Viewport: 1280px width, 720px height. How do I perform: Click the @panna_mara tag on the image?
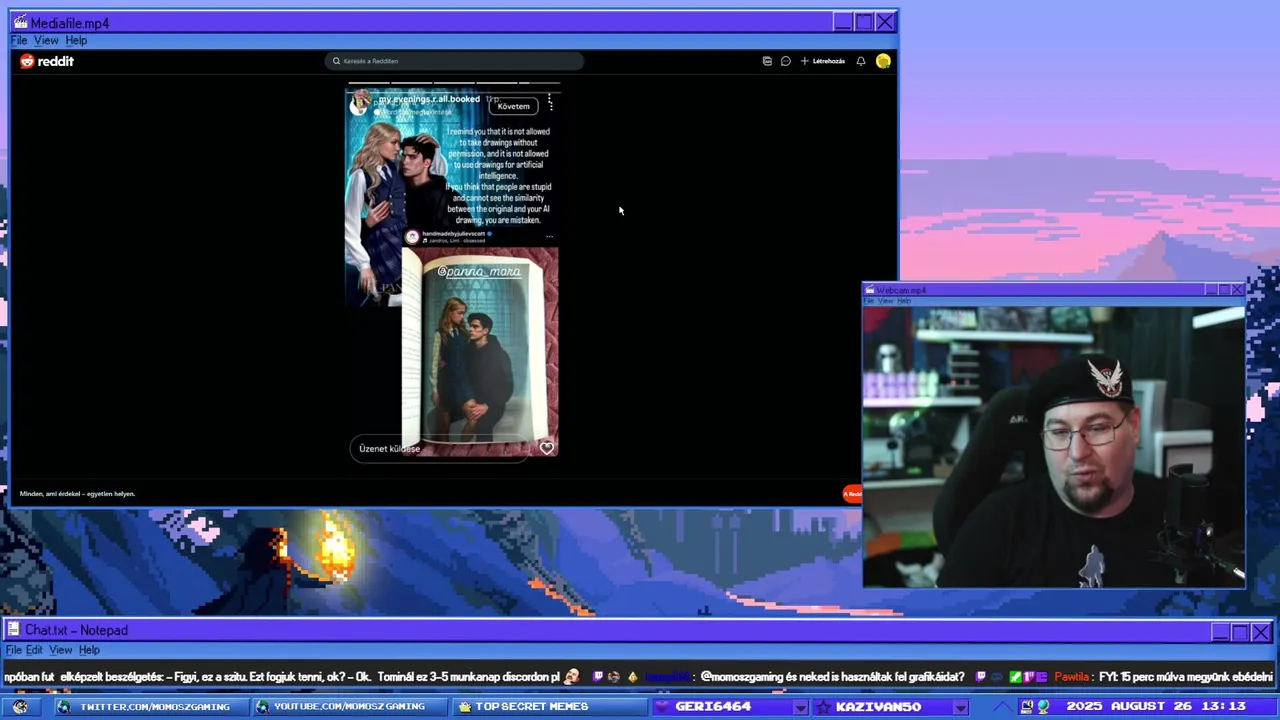pos(479,271)
